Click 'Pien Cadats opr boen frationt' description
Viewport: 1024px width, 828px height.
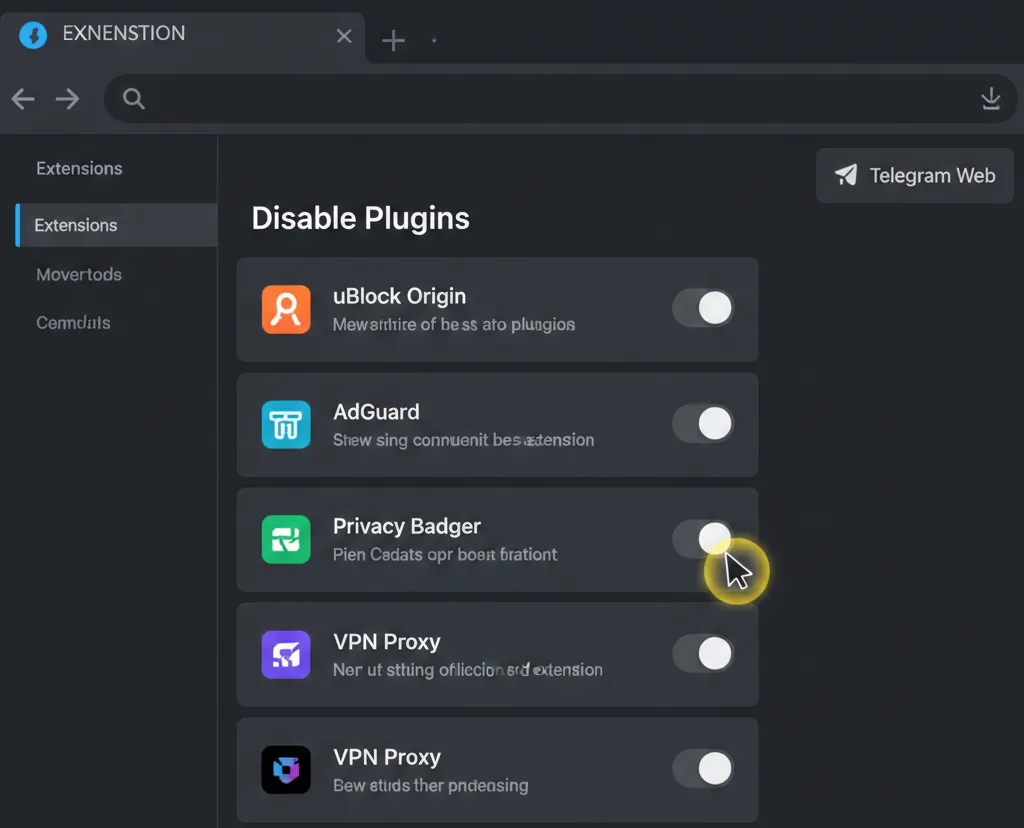pos(445,554)
